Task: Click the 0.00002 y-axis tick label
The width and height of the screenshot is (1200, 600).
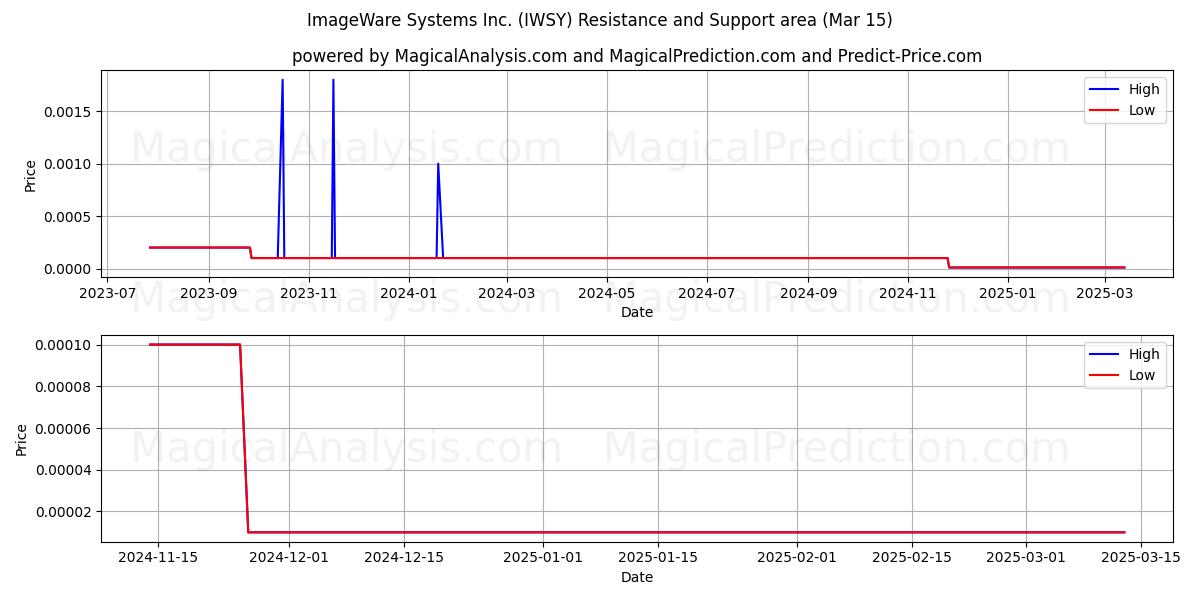Action: [x=64, y=512]
